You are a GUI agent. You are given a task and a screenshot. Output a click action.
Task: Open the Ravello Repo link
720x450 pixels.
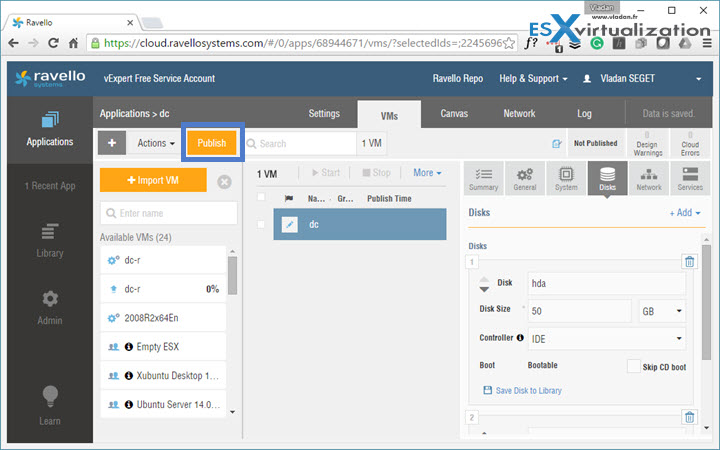click(457, 79)
